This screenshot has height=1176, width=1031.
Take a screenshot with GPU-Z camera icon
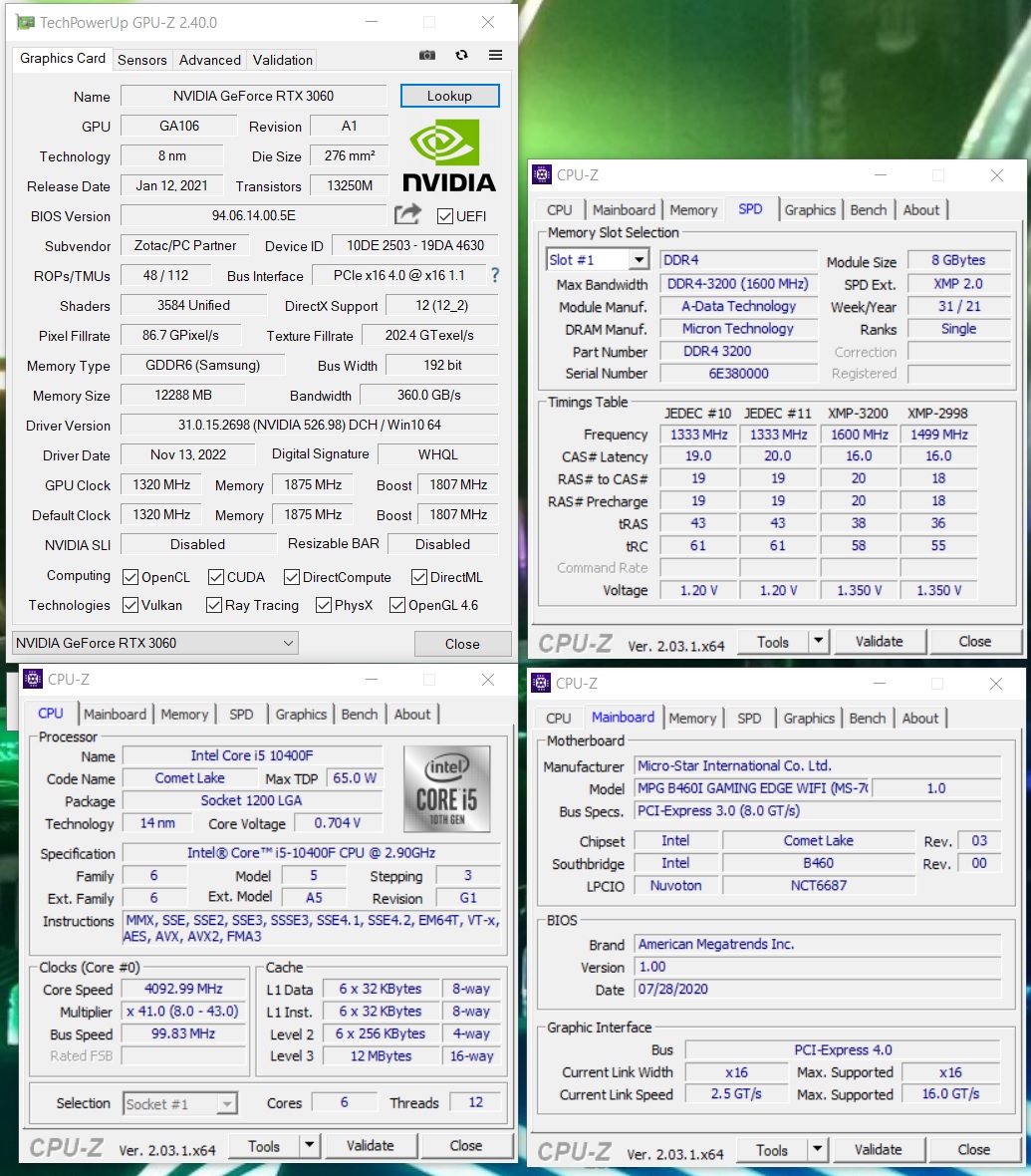[426, 55]
